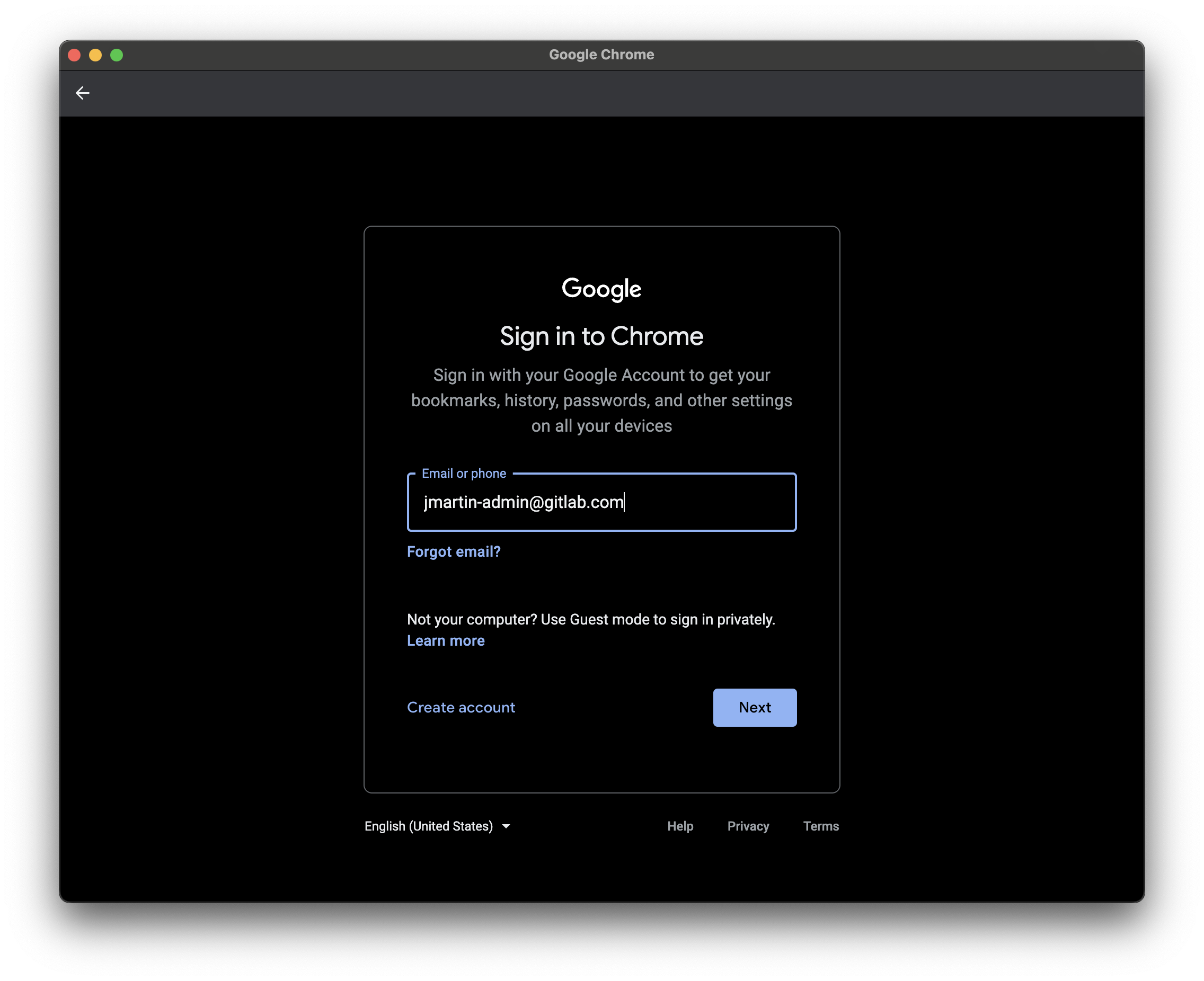Close the window with the red button
This screenshot has height=981, width=1204.
pyautogui.click(x=74, y=55)
